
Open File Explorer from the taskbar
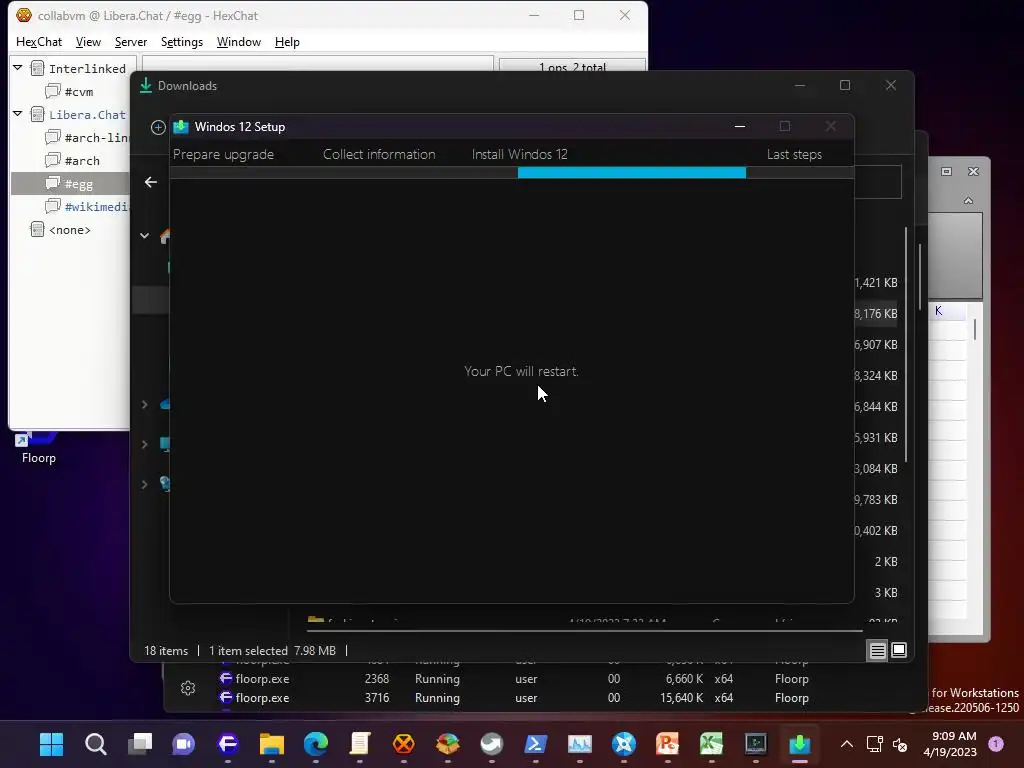click(x=272, y=744)
